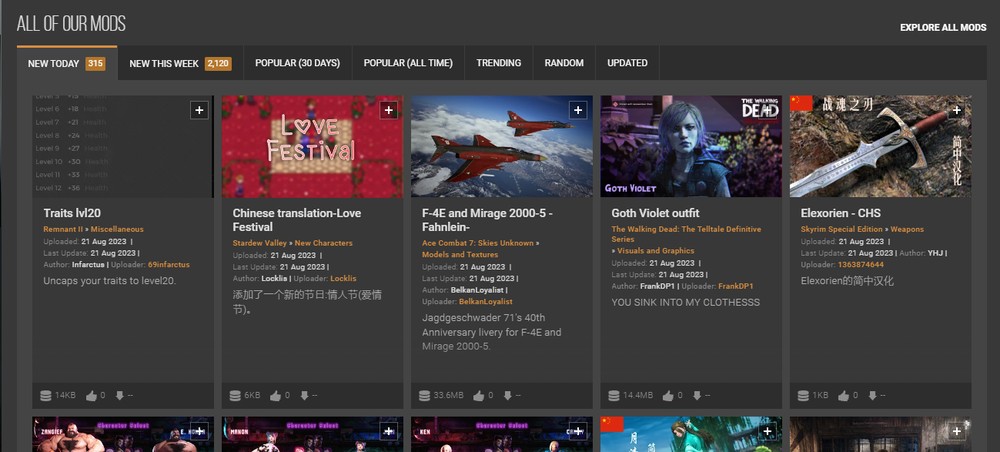Open Weapons category link
Screen dimensions: 1000x452
pos(907,229)
